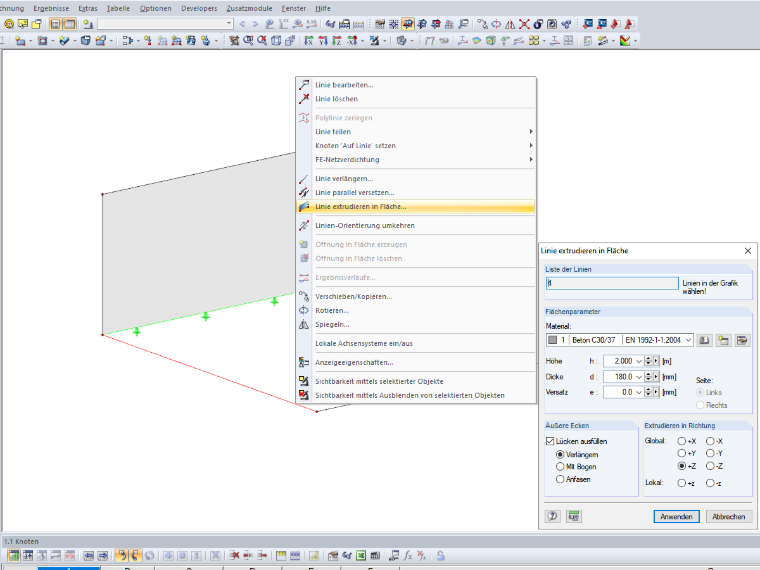Click the rotate icon in top toolbar
Image resolution: width=760 pixels, height=570 pixels.
click(x=496, y=24)
